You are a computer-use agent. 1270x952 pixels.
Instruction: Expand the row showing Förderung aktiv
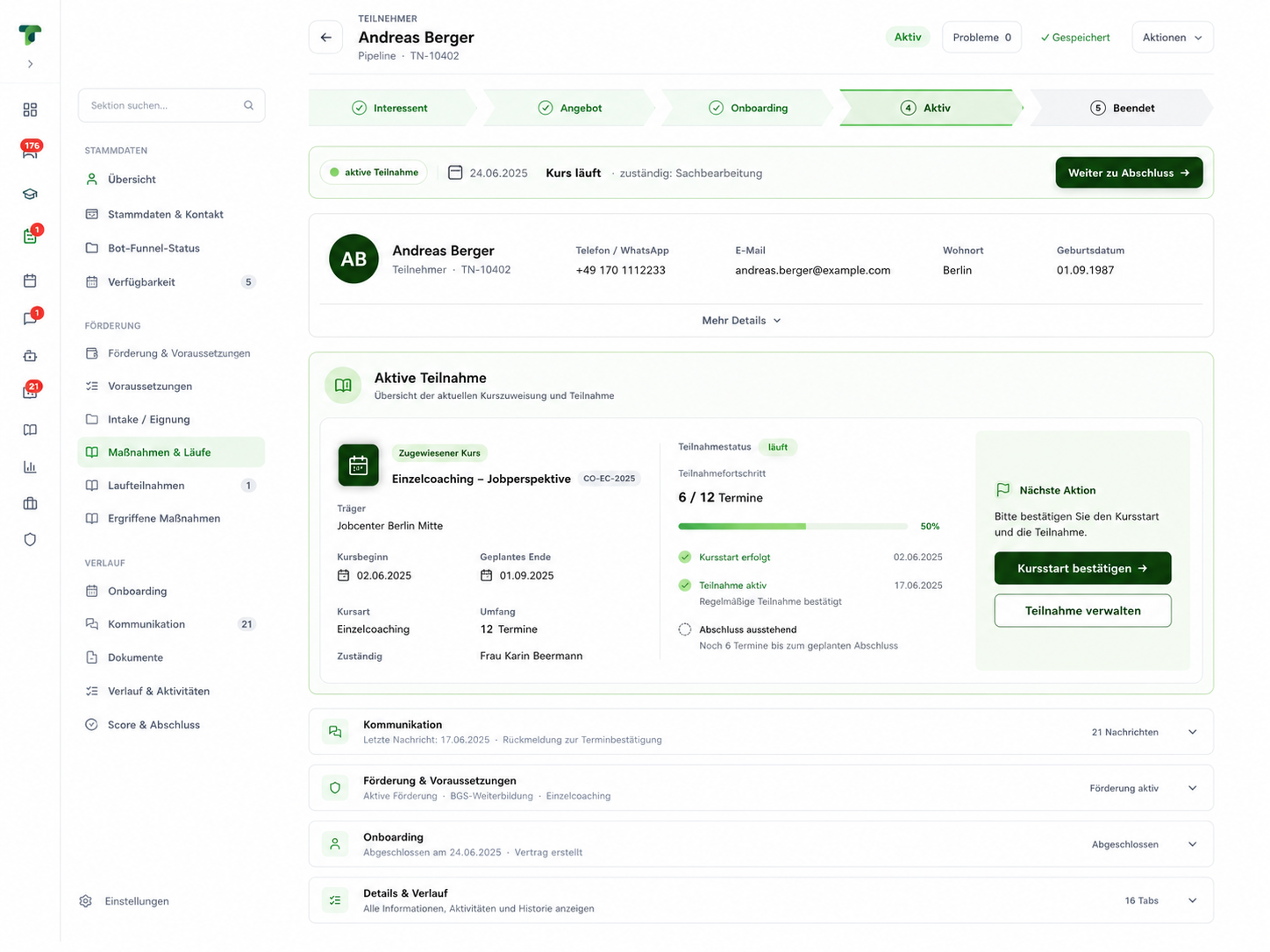761,788
